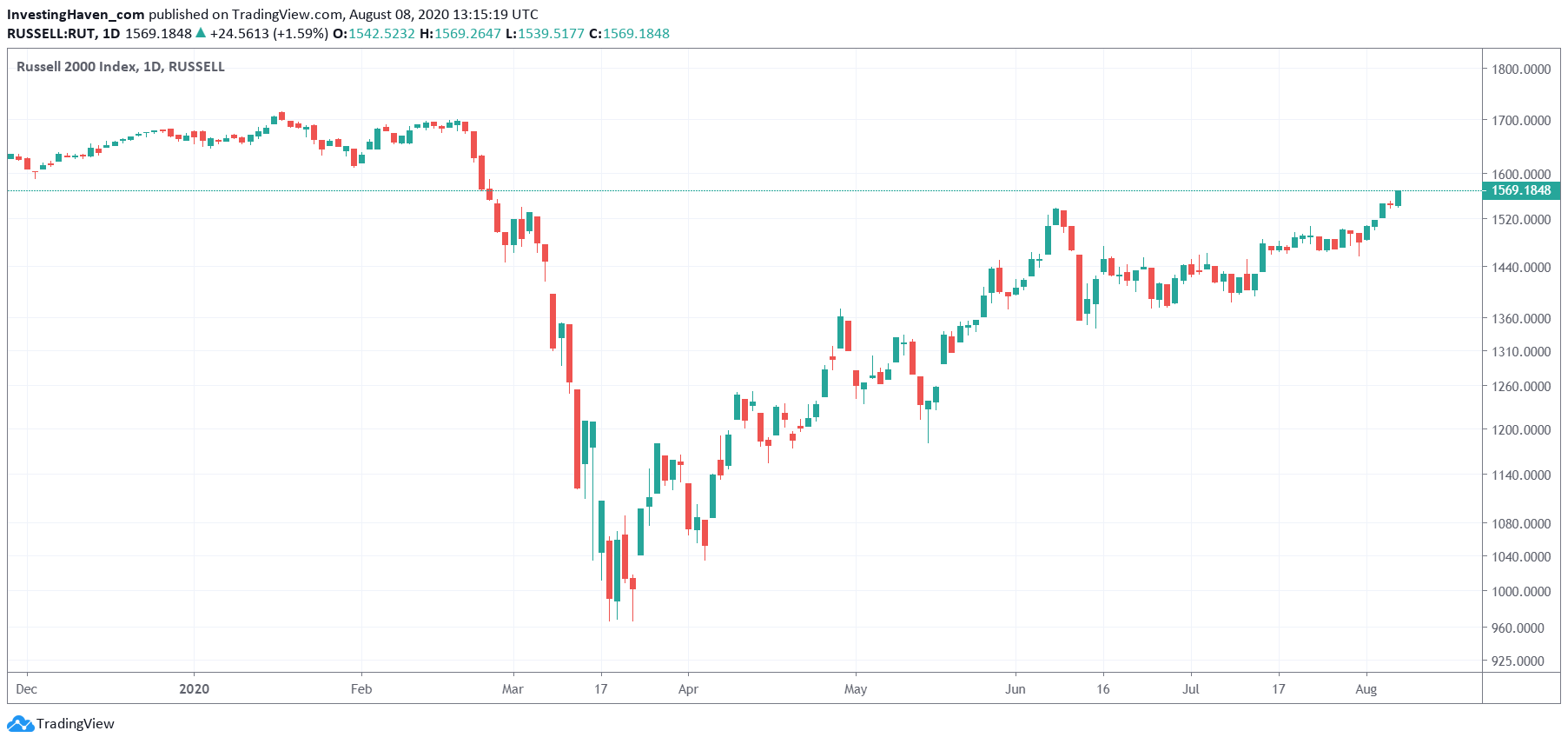
Task: Click the RUSSELL:RUT, 1D symbol text
Action: point(63,34)
